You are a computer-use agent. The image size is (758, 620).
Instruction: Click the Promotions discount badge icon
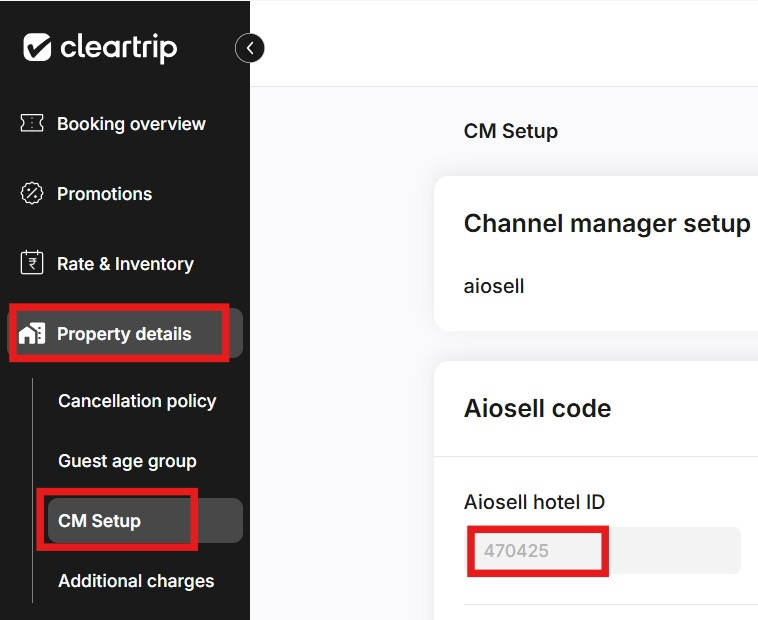click(32, 193)
